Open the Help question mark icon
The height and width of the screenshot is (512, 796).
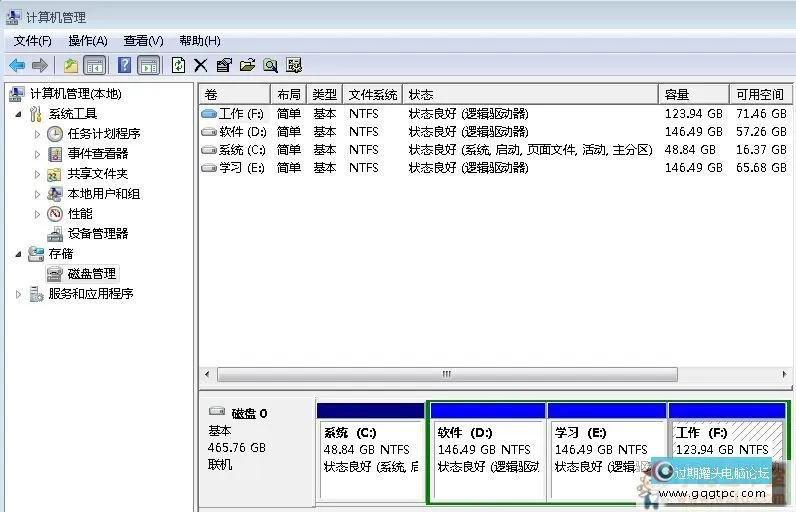[x=124, y=65]
